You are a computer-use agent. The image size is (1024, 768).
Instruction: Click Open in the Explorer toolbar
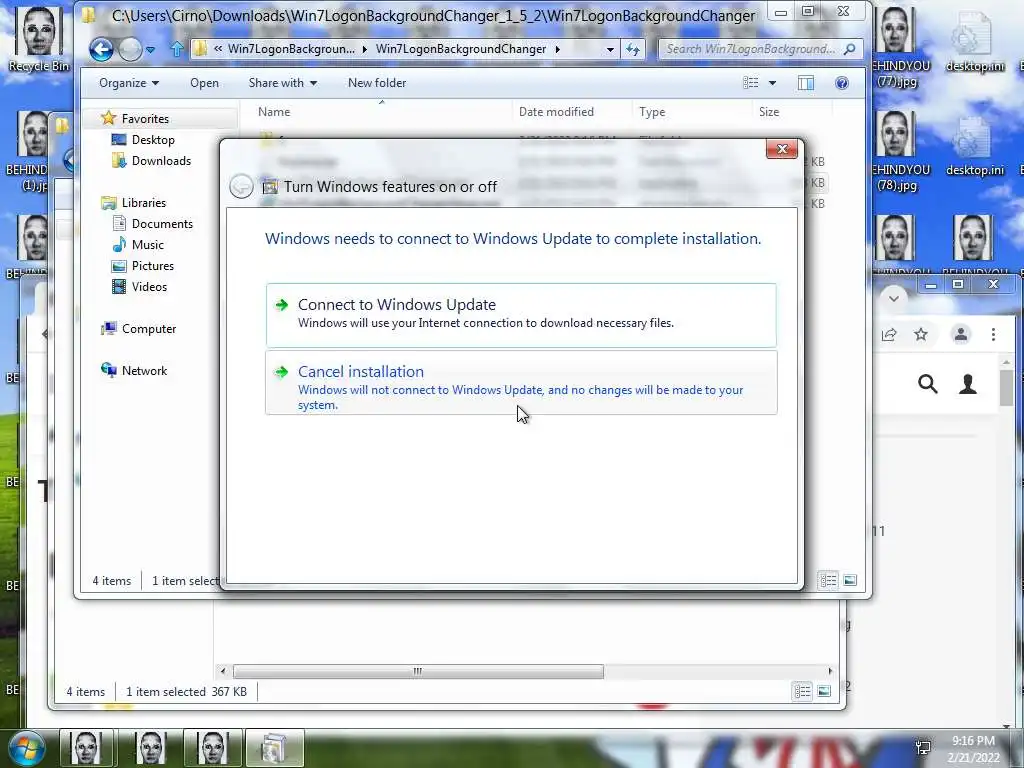coord(204,83)
